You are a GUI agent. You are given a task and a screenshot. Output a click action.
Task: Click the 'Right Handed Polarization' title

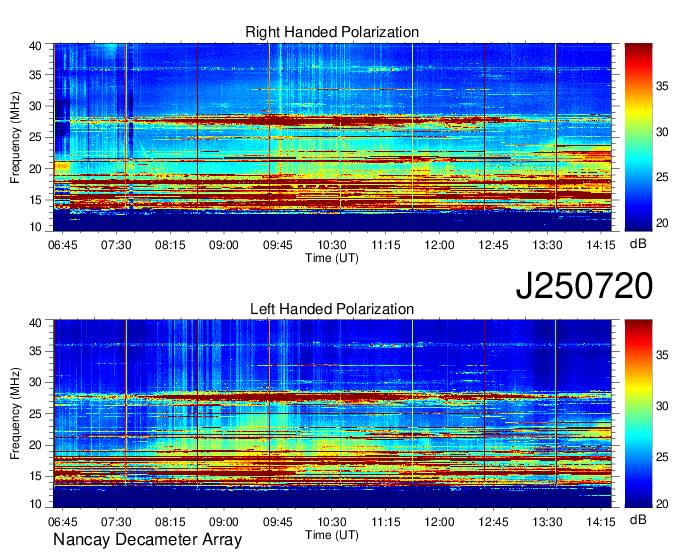pos(332,32)
